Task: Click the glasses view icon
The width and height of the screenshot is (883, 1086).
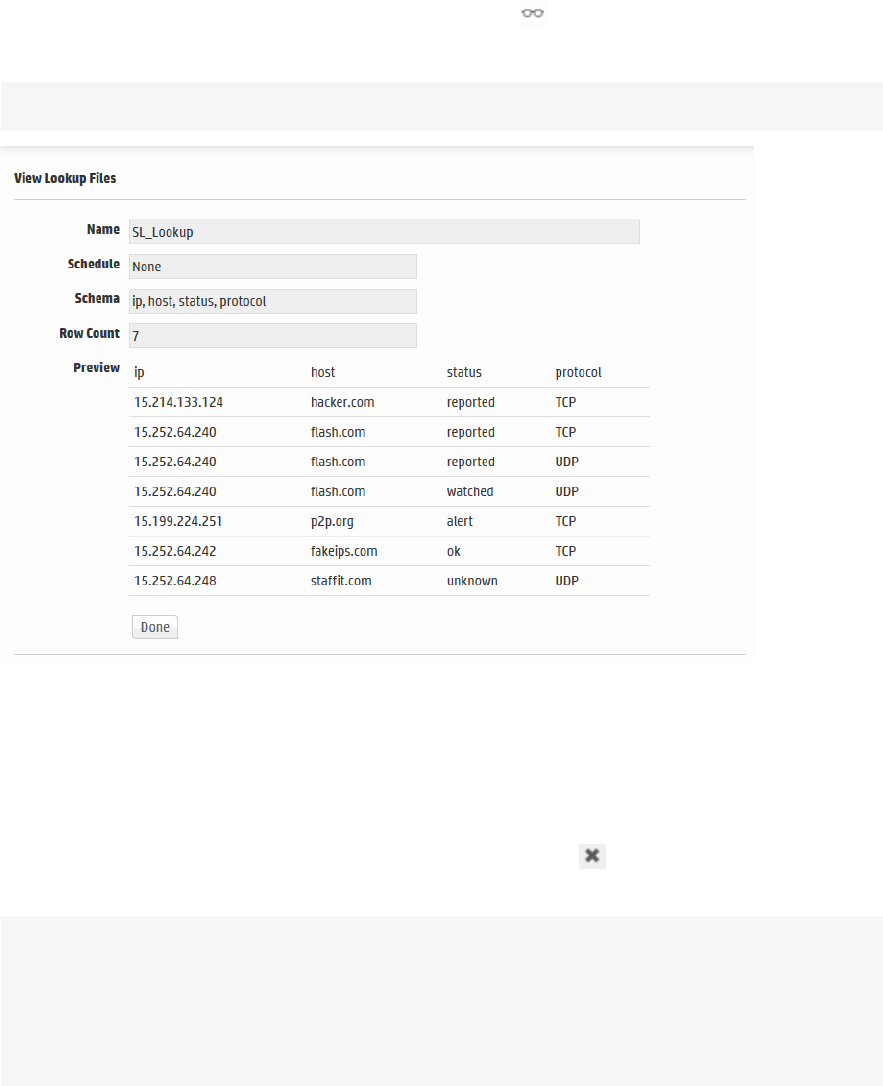Action: tap(533, 13)
